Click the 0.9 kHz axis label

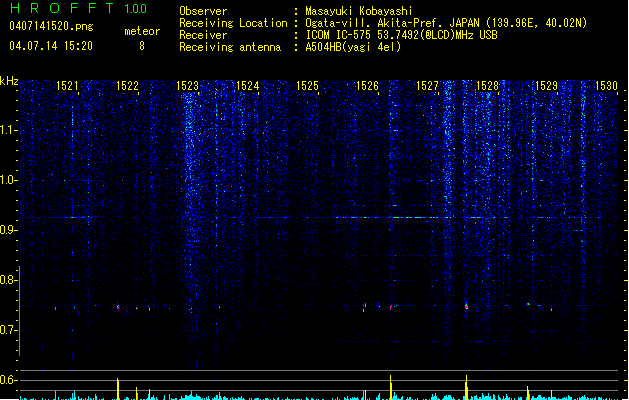coord(8,230)
